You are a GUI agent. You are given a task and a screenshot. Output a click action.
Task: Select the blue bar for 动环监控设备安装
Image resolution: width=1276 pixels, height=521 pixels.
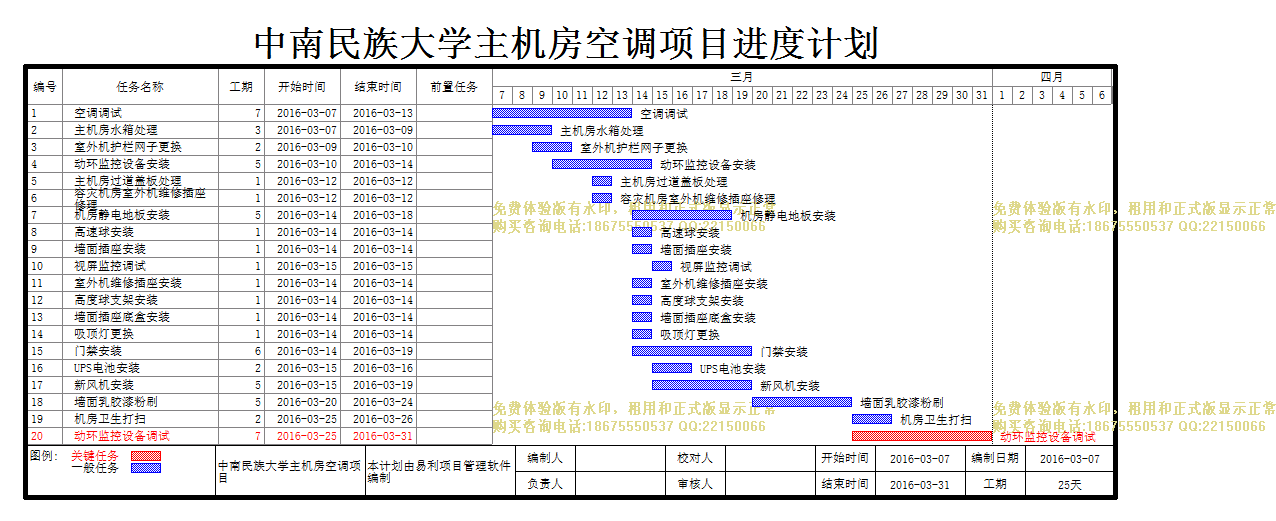coord(602,164)
